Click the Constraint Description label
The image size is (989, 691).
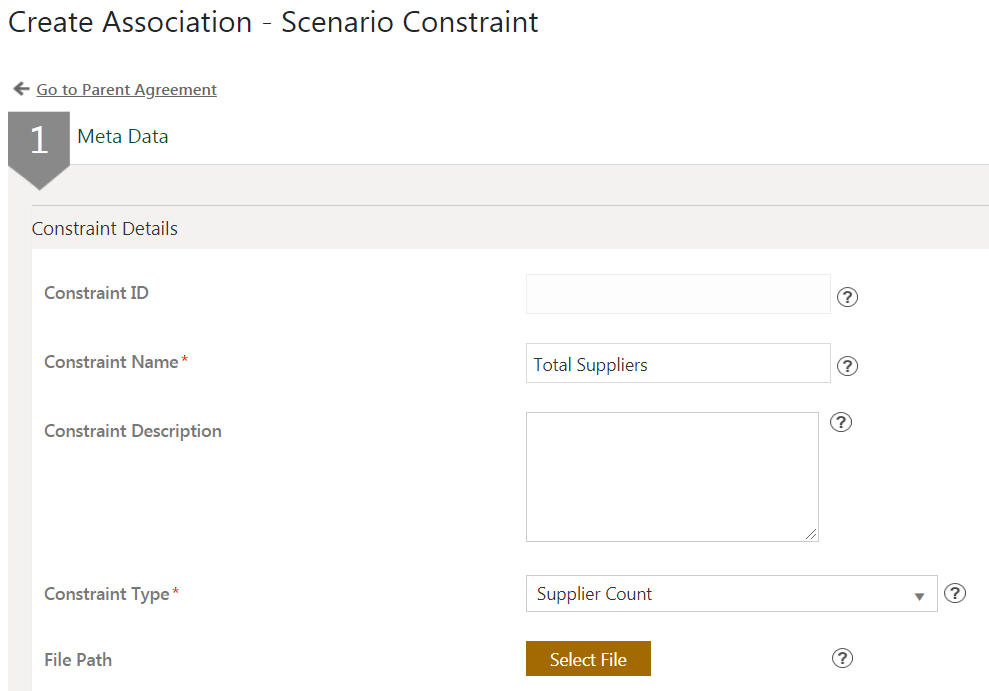click(x=133, y=431)
